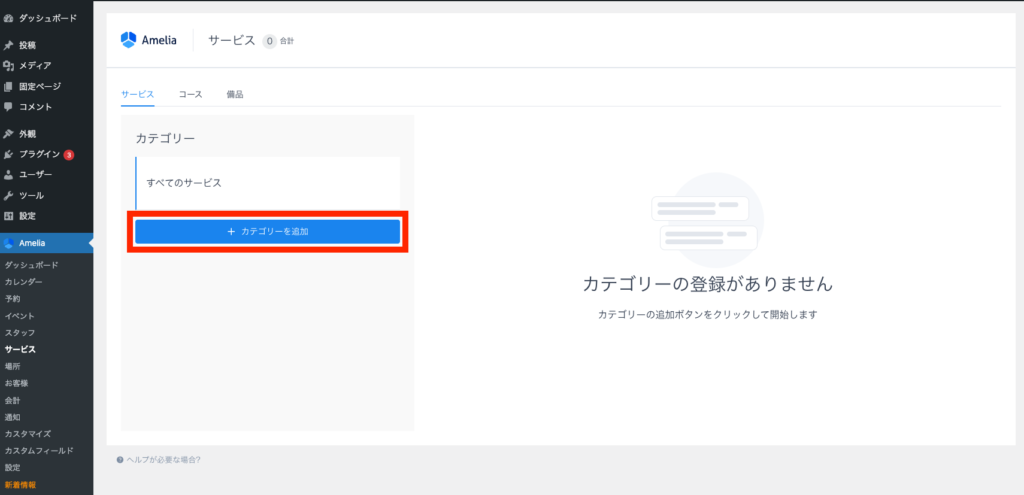Open Amelia スタッフ submenu item

click(x=20, y=332)
